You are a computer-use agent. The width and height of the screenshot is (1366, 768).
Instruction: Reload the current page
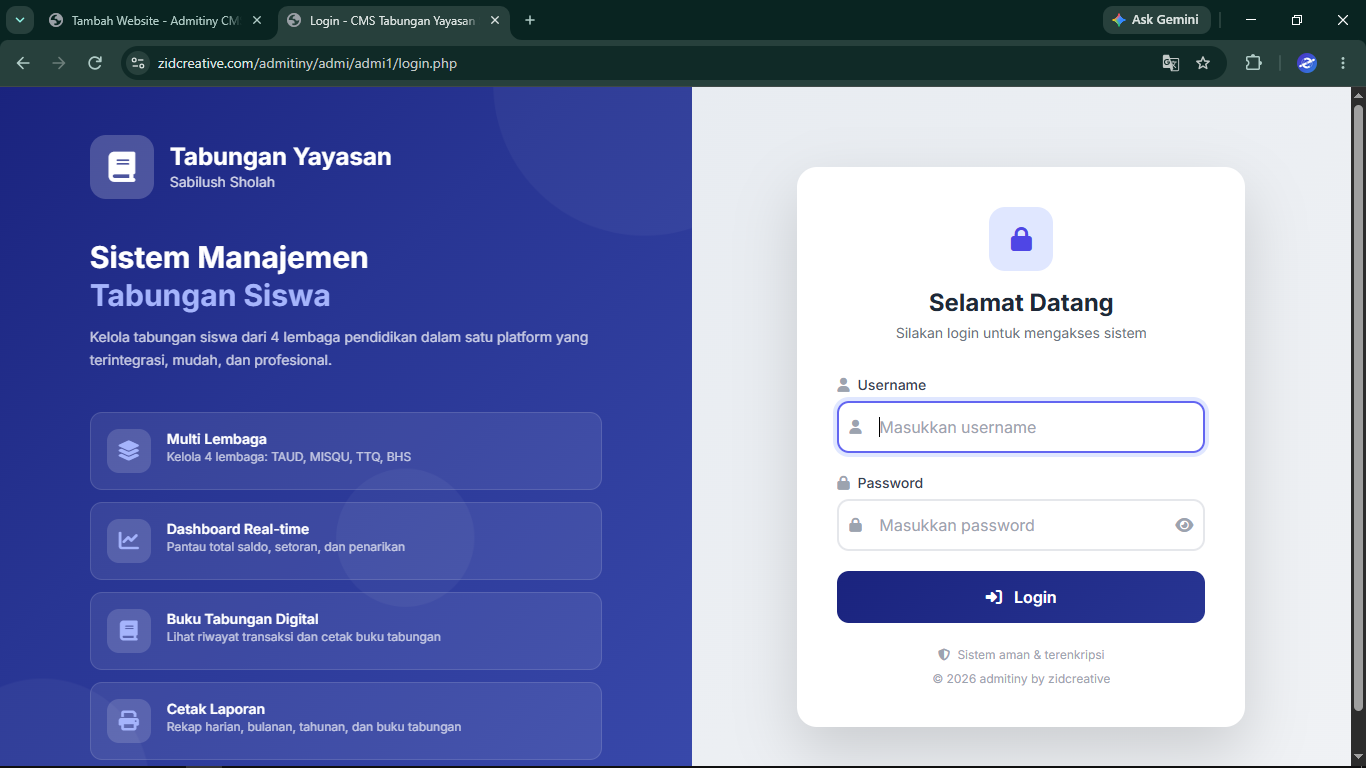95,63
